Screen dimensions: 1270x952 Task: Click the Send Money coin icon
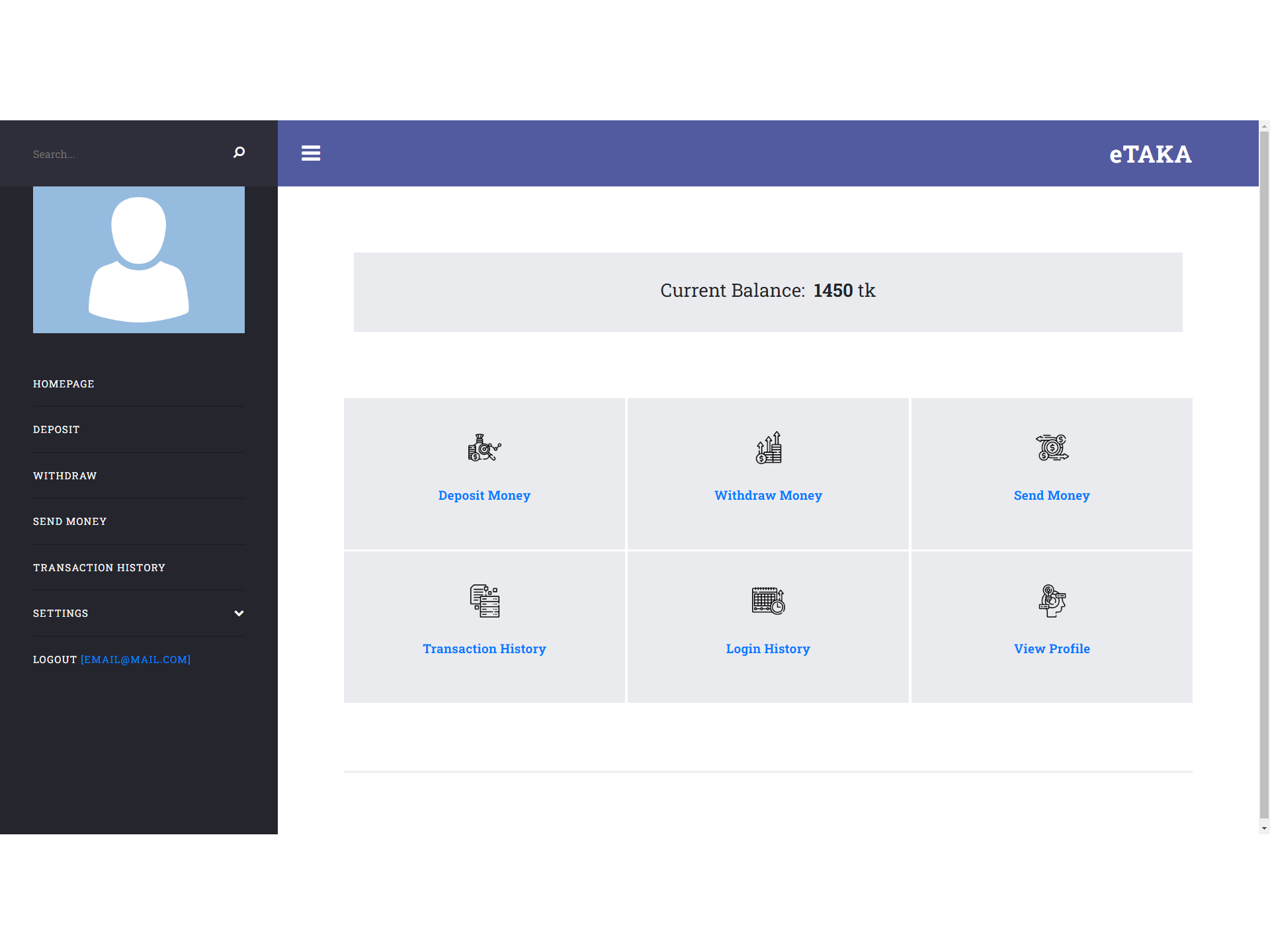tap(1052, 448)
